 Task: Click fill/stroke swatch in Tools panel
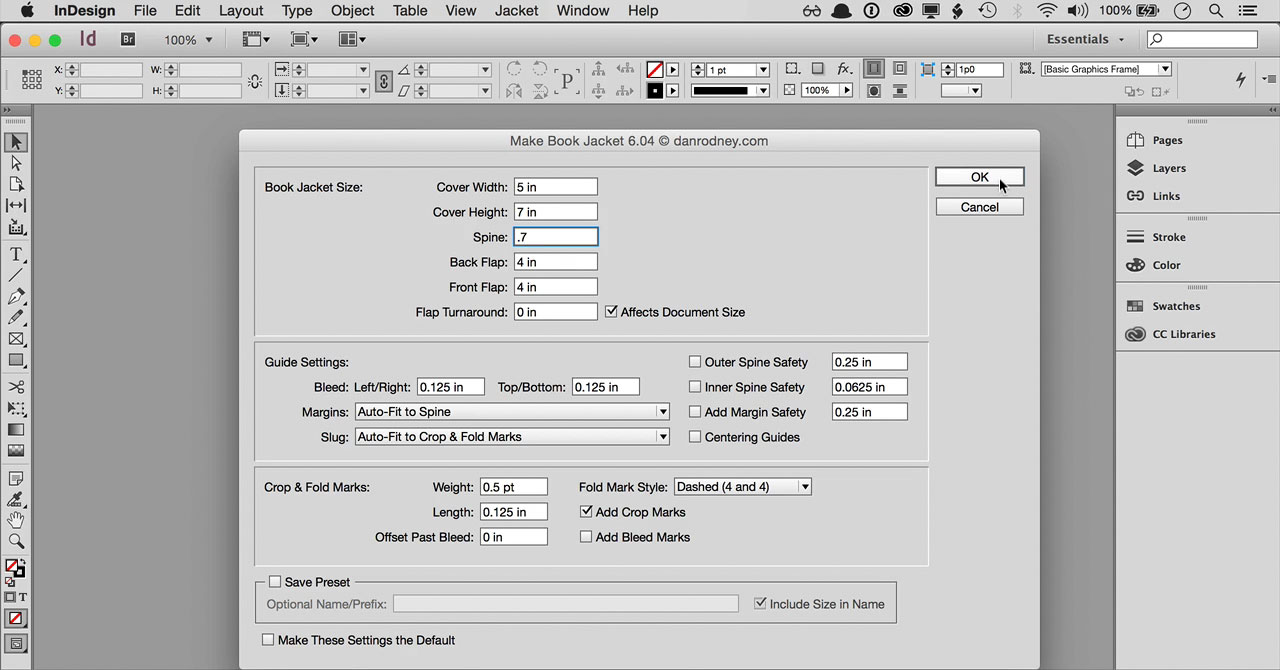pyautogui.click(x=15, y=569)
